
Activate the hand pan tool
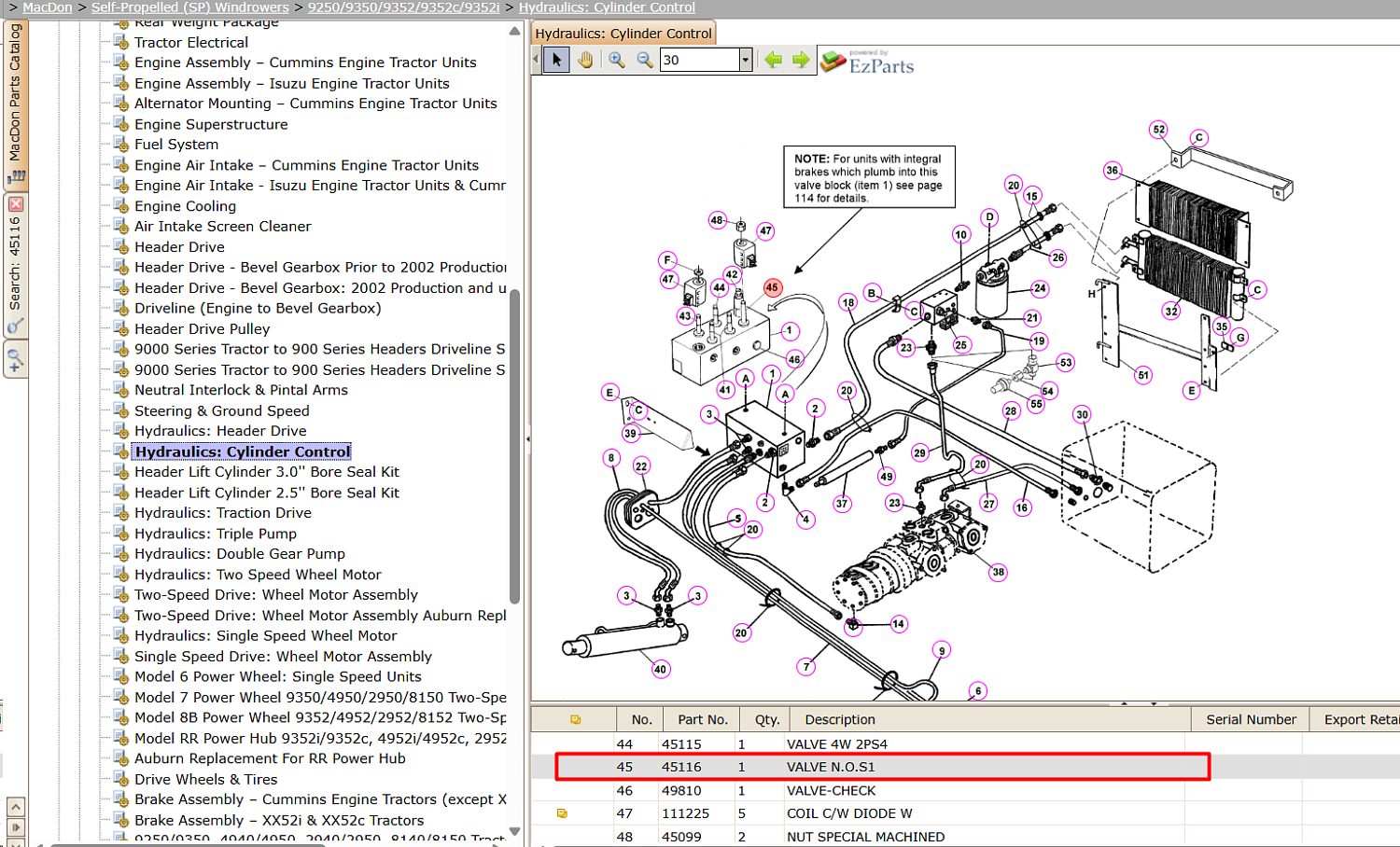coord(585,60)
